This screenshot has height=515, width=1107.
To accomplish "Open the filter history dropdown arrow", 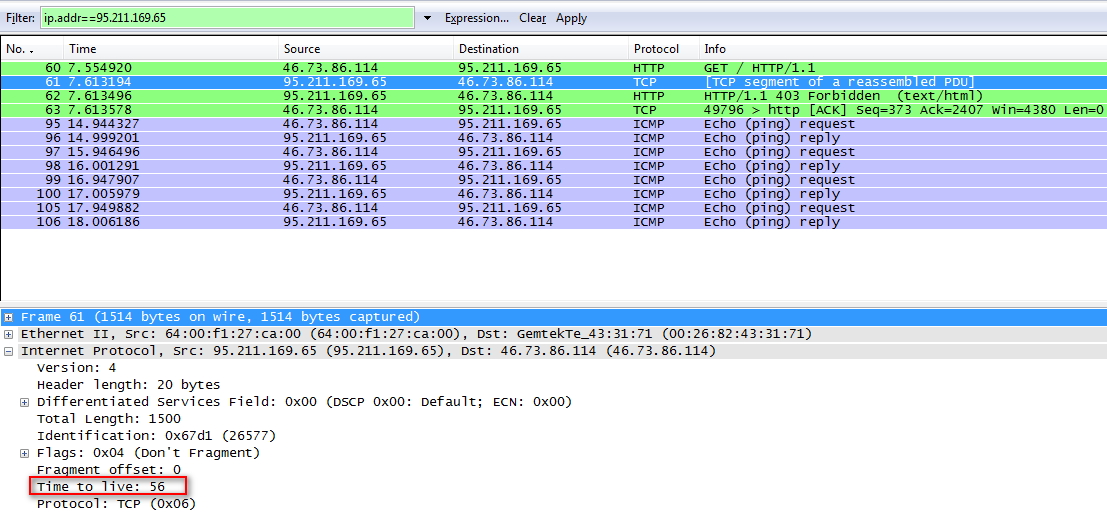I will coord(428,18).
